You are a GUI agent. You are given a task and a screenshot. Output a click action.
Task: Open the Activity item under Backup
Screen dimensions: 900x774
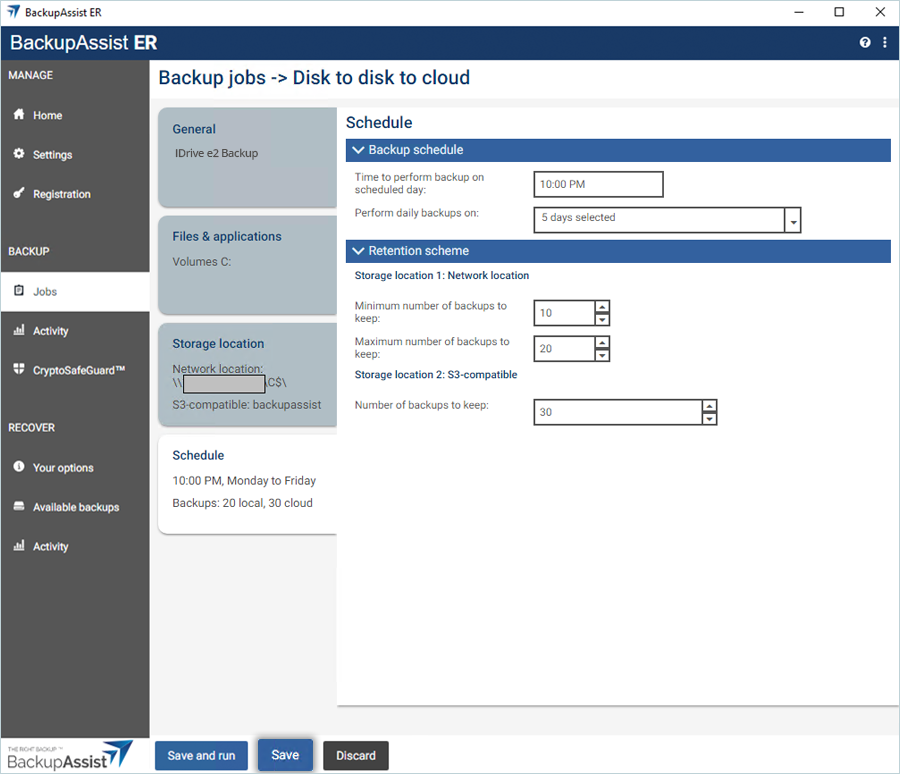50,331
